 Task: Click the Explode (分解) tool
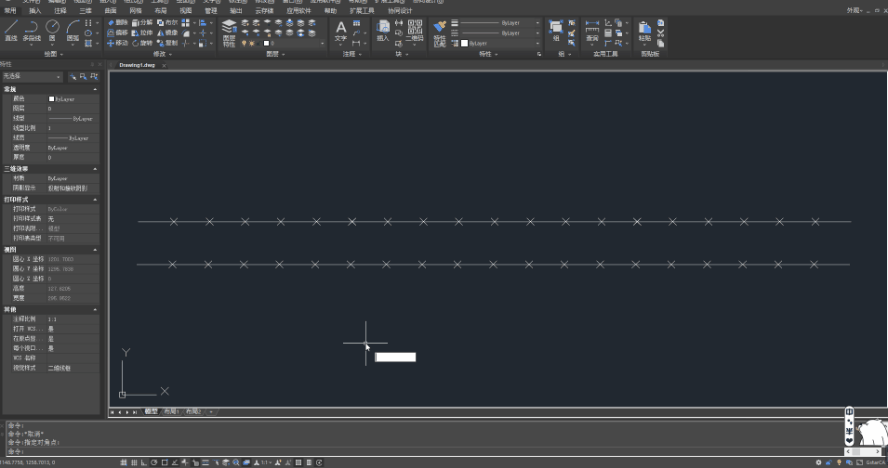(x=142, y=23)
